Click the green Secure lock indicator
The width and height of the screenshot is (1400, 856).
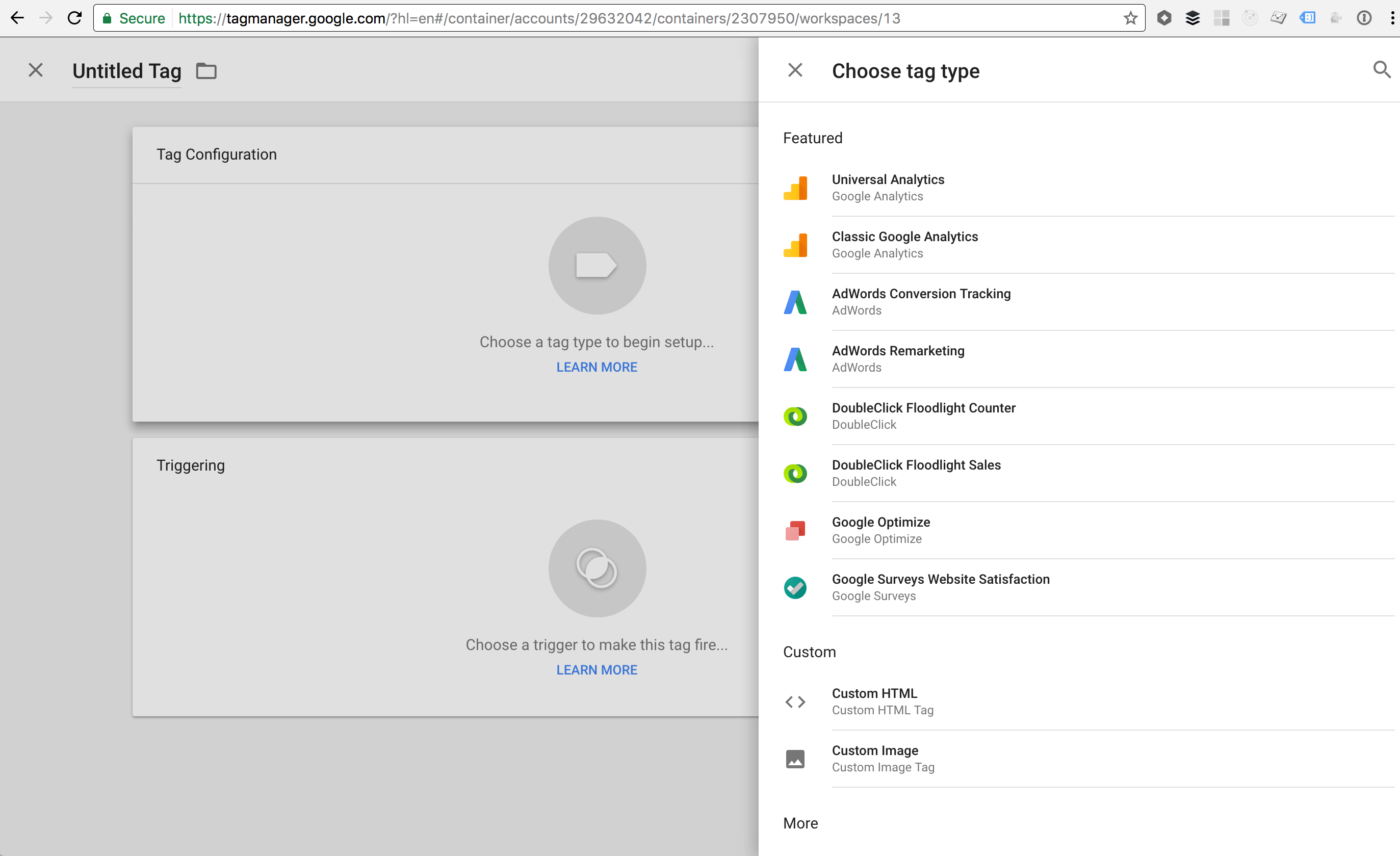point(134,18)
